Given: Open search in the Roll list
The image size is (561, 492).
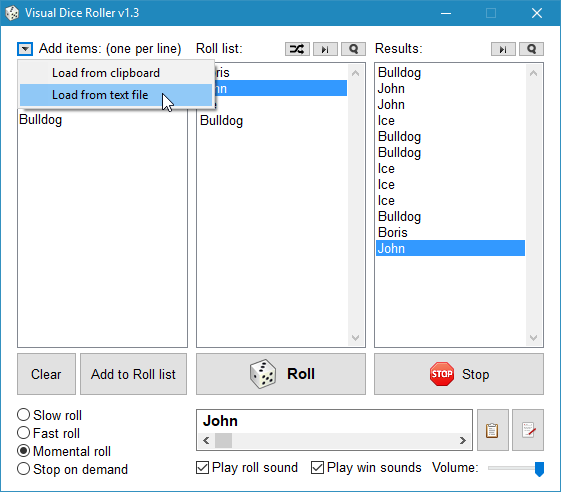Looking at the screenshot, I should pyautogui.click(x=353, y=49).
